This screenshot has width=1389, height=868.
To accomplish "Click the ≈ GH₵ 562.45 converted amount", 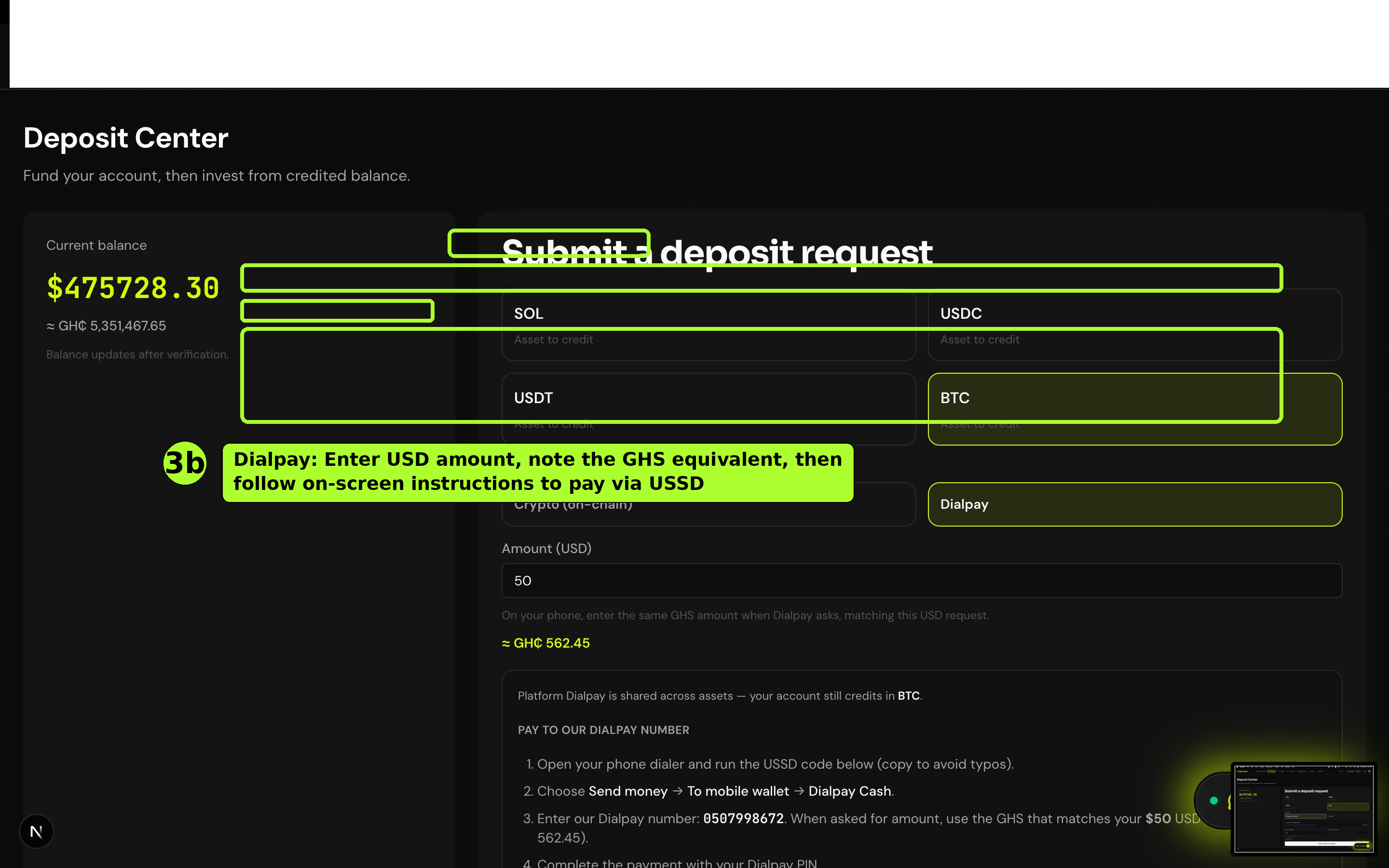I will click(546, 643).
